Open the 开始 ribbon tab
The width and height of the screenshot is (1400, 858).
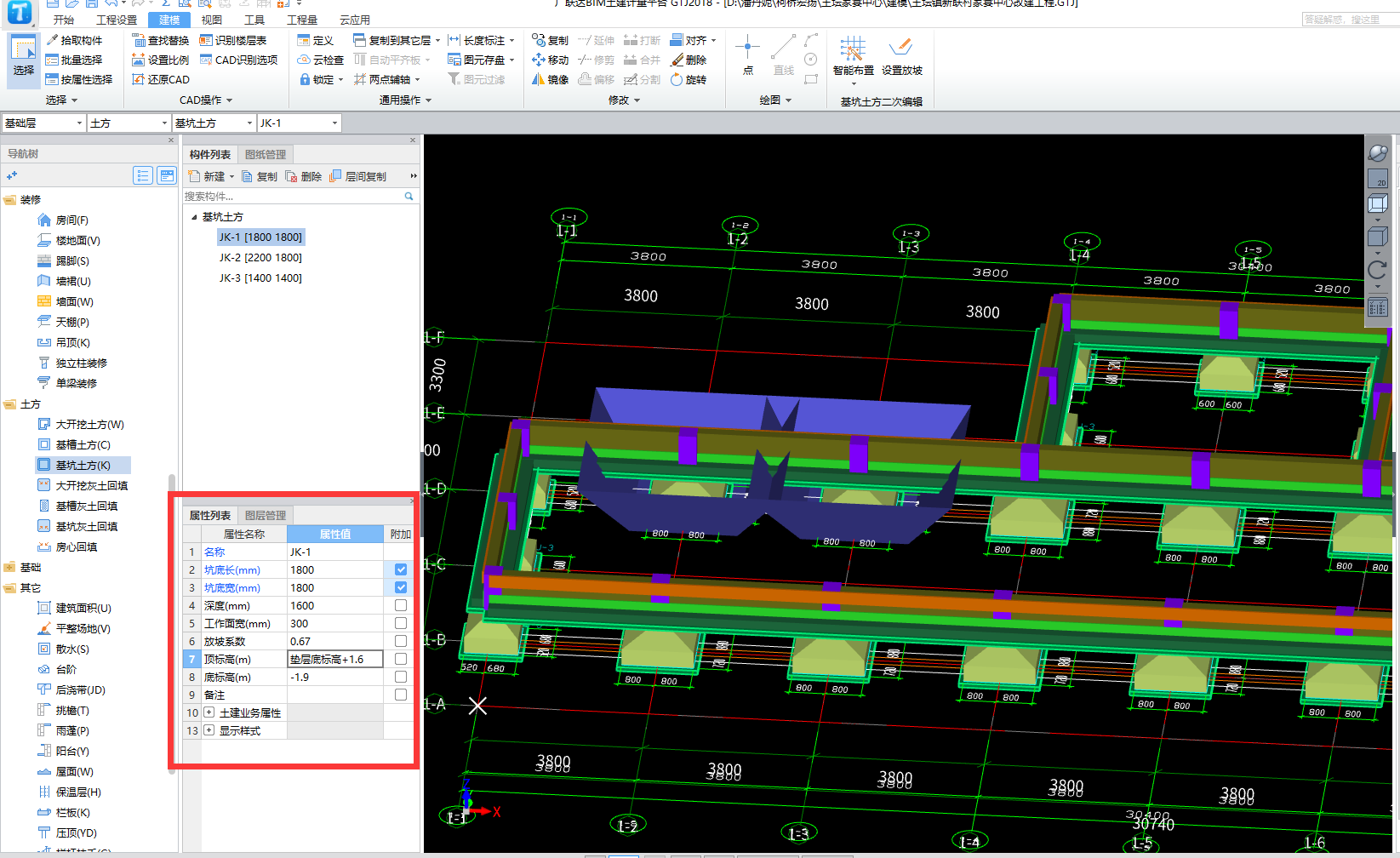tap(64, 20)
